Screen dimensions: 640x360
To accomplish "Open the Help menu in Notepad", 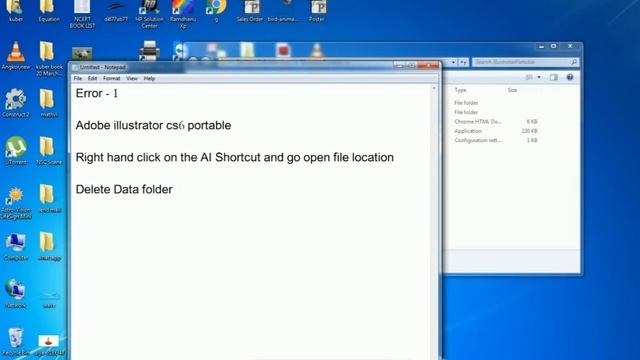I will [x=149, y=78].
